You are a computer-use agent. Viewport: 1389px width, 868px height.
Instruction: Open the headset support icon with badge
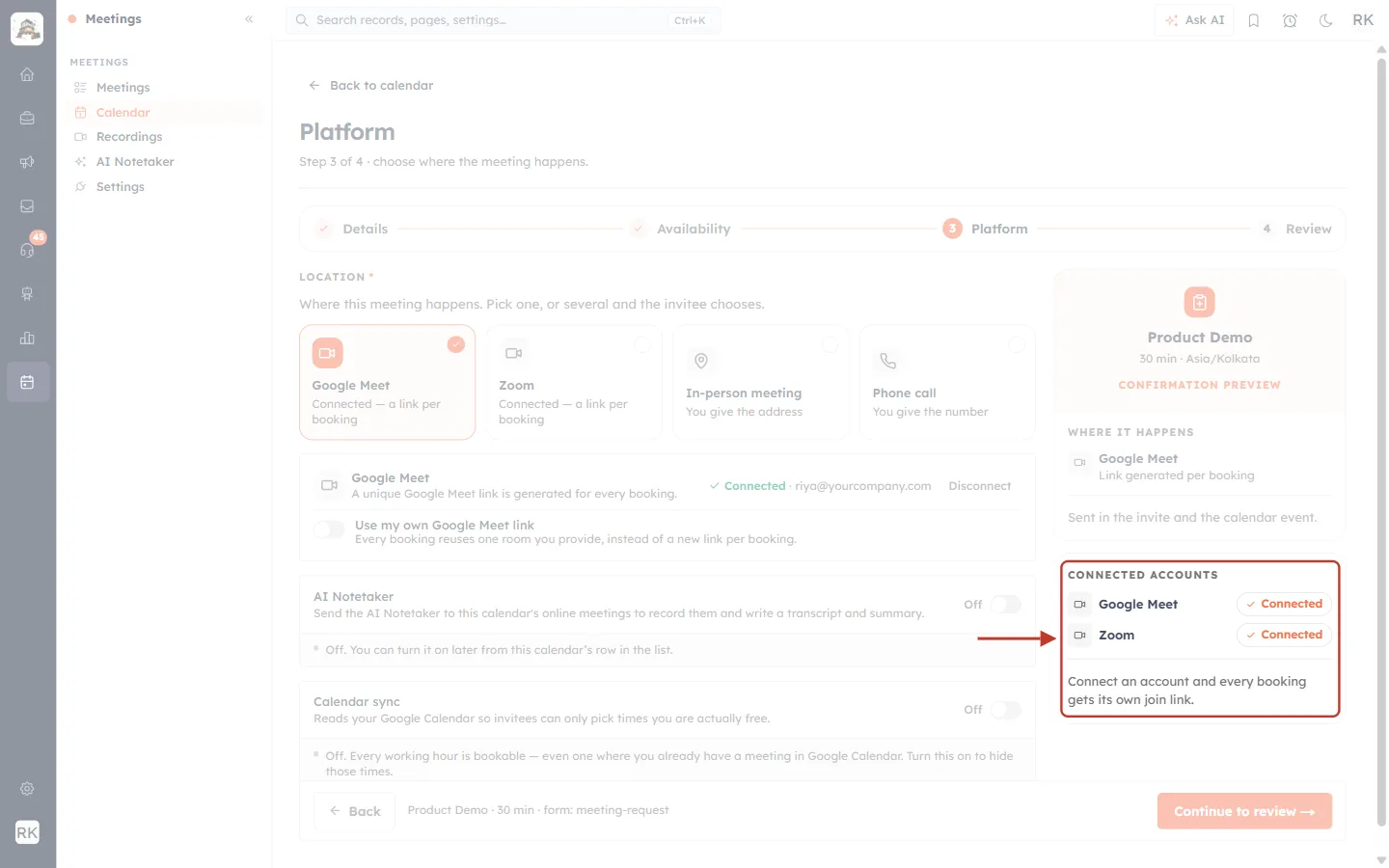[27, 250]
